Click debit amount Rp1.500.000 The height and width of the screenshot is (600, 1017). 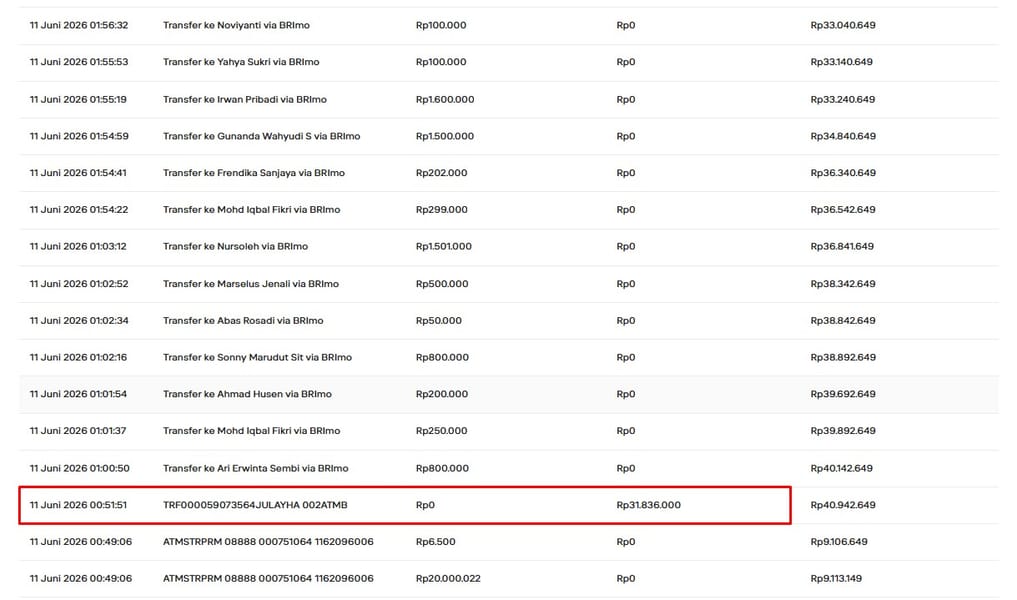point(445,136)
